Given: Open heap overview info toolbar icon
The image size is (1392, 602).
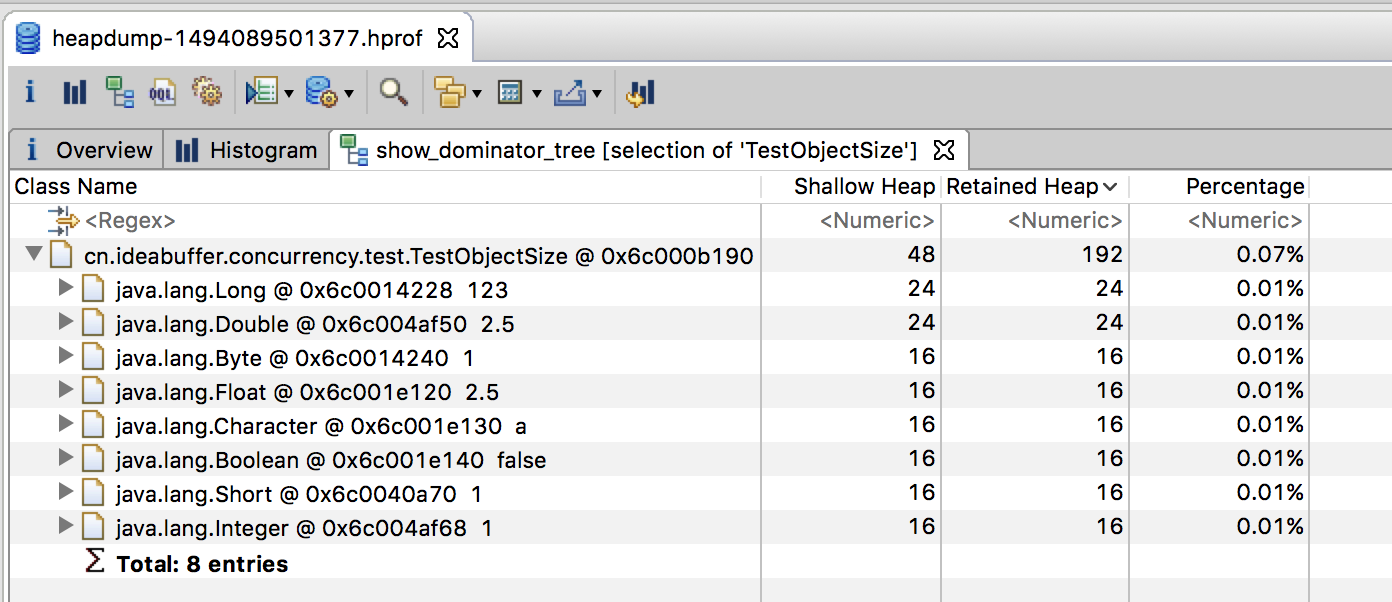Looking at the screenshot, I should coord(30,93).
